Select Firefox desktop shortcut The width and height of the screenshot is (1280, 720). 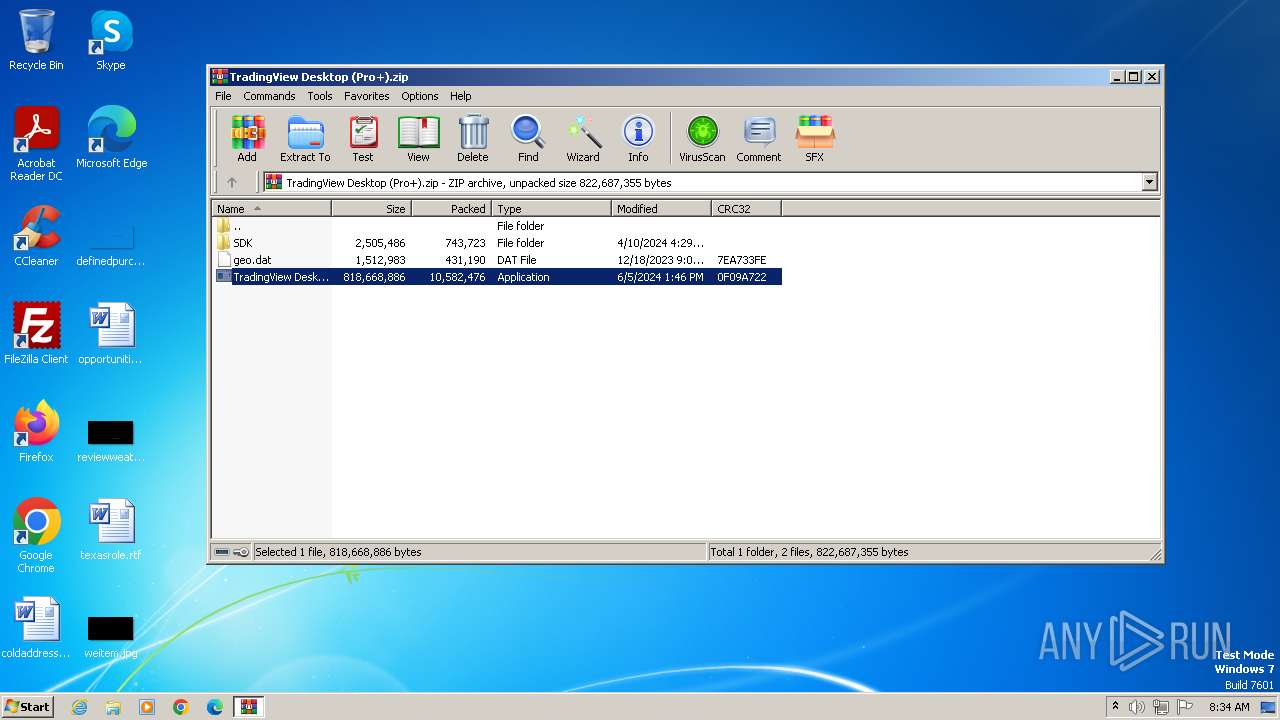tap(36, 432)
